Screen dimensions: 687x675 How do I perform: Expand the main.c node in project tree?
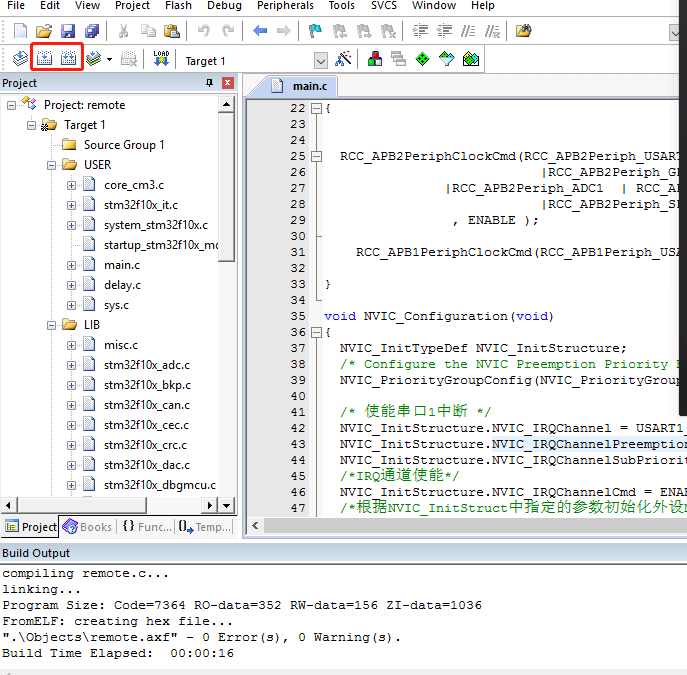click(x=72, y=265)
